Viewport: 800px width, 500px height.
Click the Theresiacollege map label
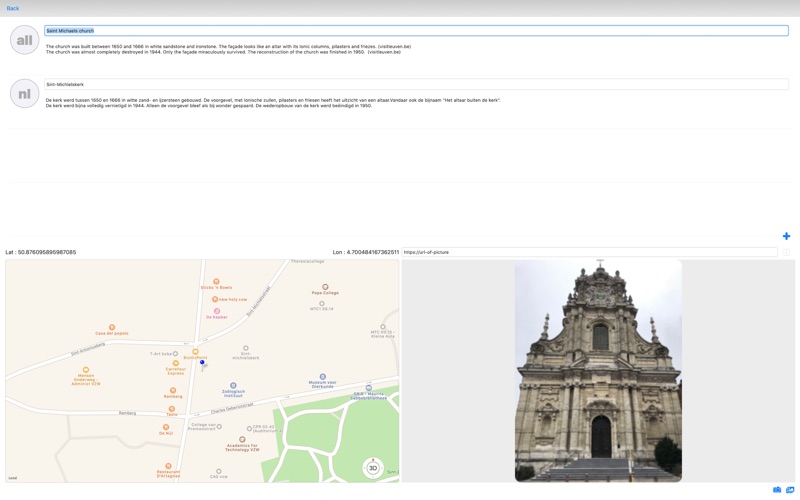[308, 261]
